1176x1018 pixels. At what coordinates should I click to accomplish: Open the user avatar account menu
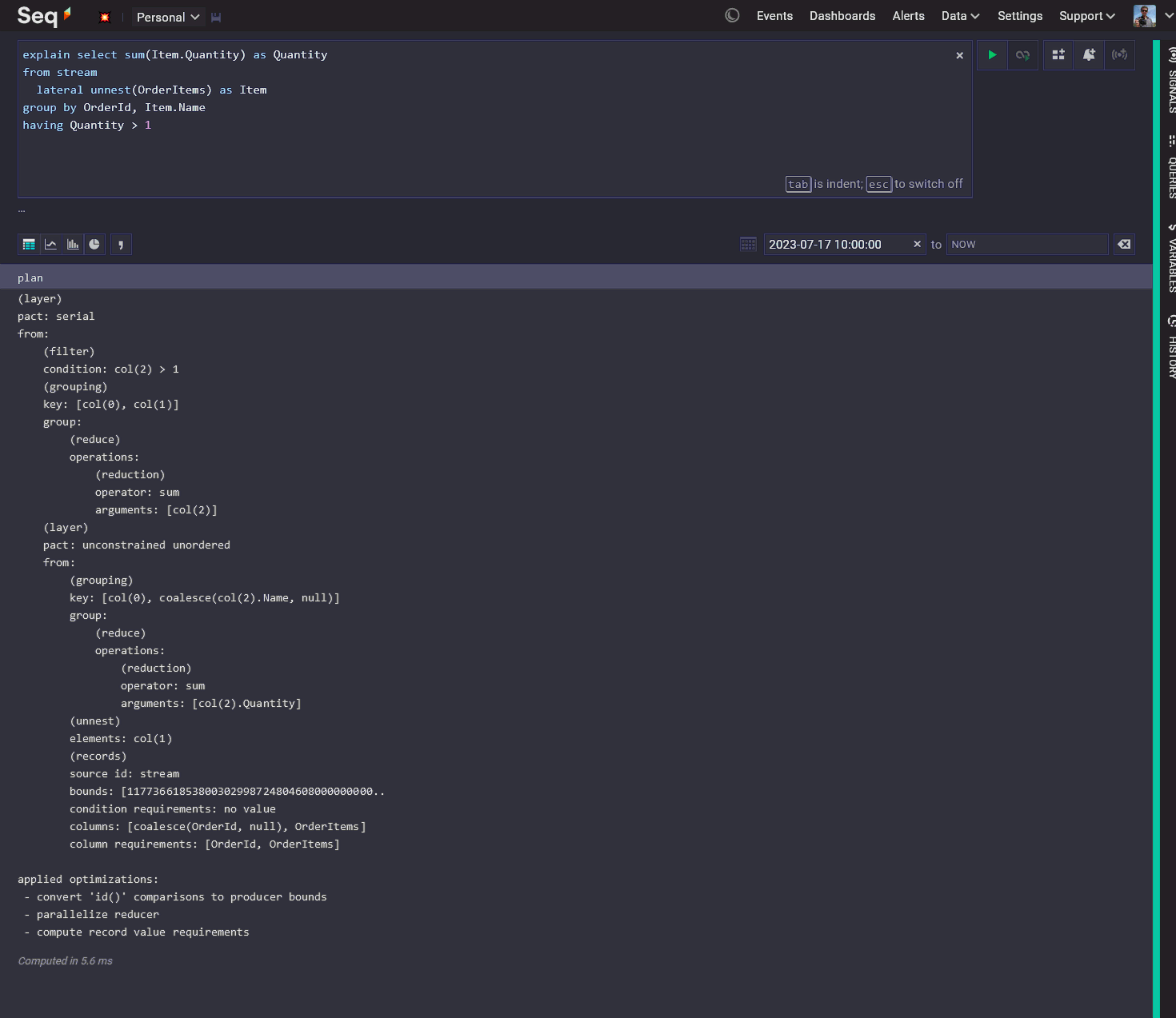(1154, 16)
